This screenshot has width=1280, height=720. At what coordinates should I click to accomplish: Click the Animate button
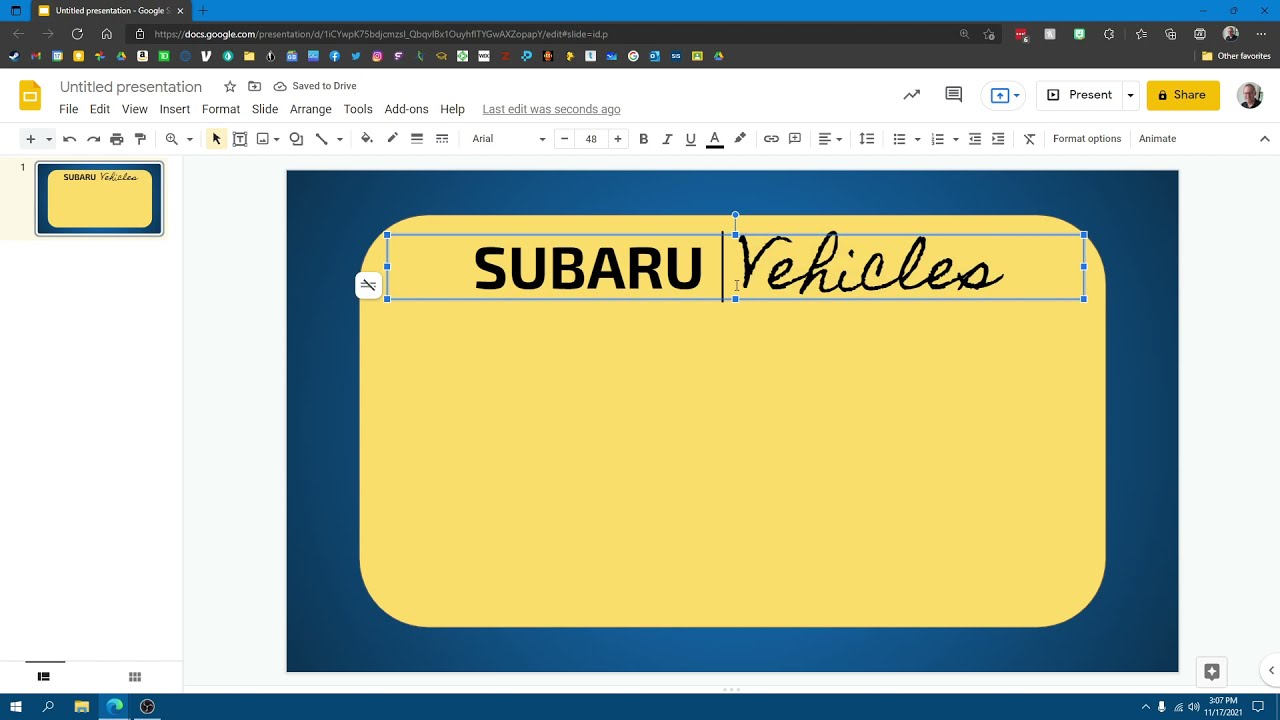click(x=1157, y=139)
